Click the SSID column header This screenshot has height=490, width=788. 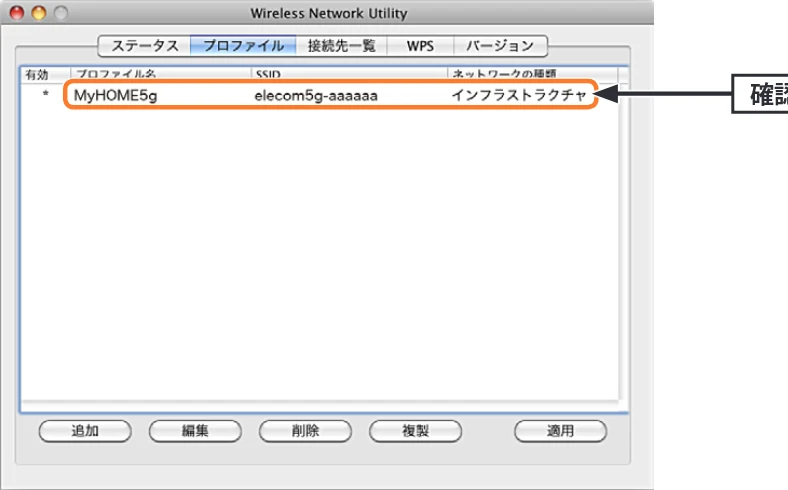349,74
